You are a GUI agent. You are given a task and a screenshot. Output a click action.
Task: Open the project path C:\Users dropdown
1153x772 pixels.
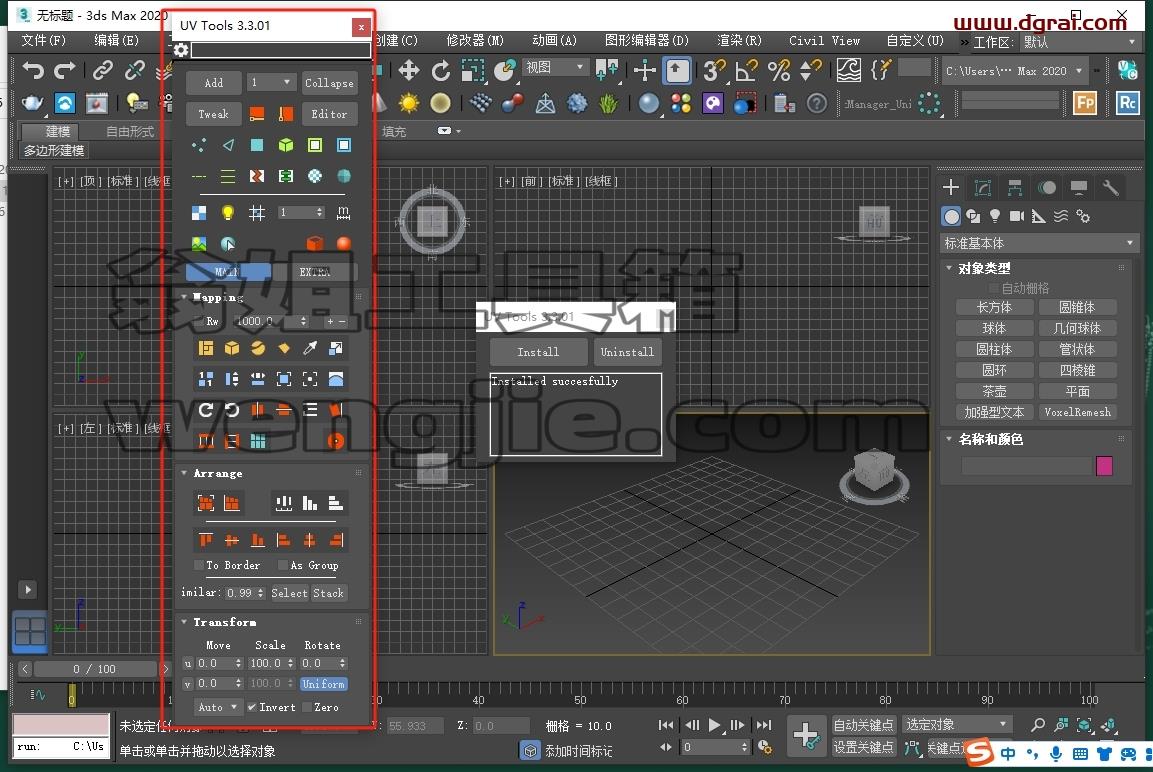point(1015,71)
